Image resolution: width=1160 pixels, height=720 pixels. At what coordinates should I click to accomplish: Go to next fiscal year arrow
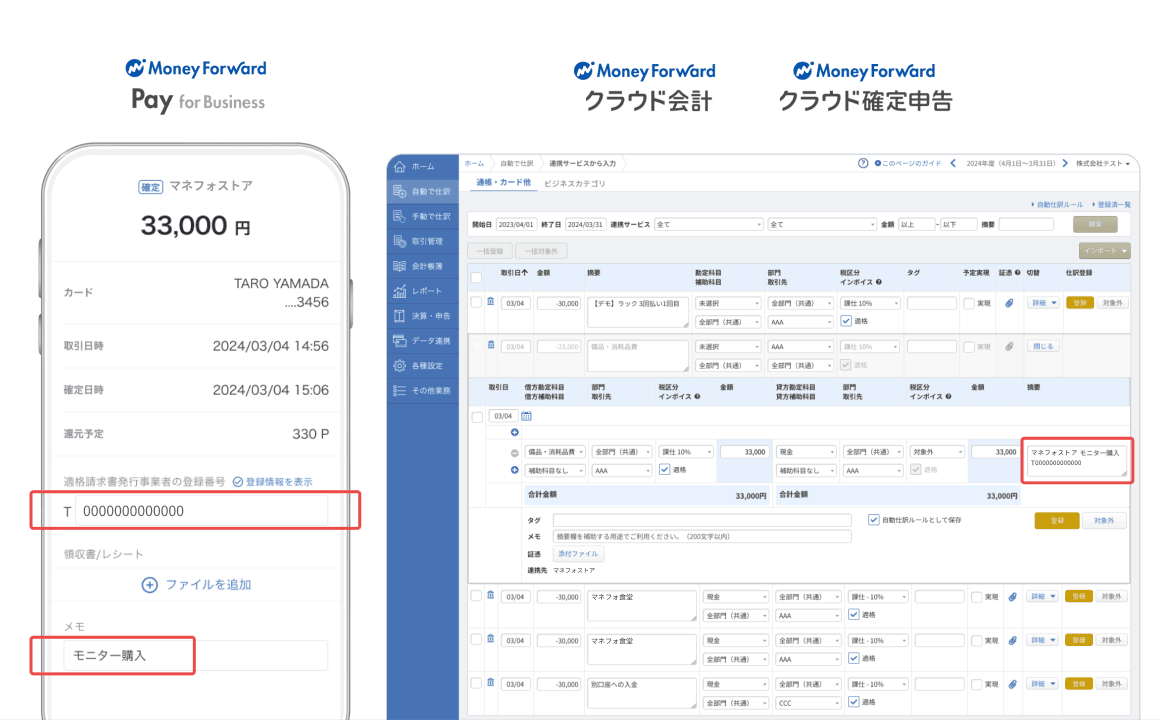coord(1065,164)
